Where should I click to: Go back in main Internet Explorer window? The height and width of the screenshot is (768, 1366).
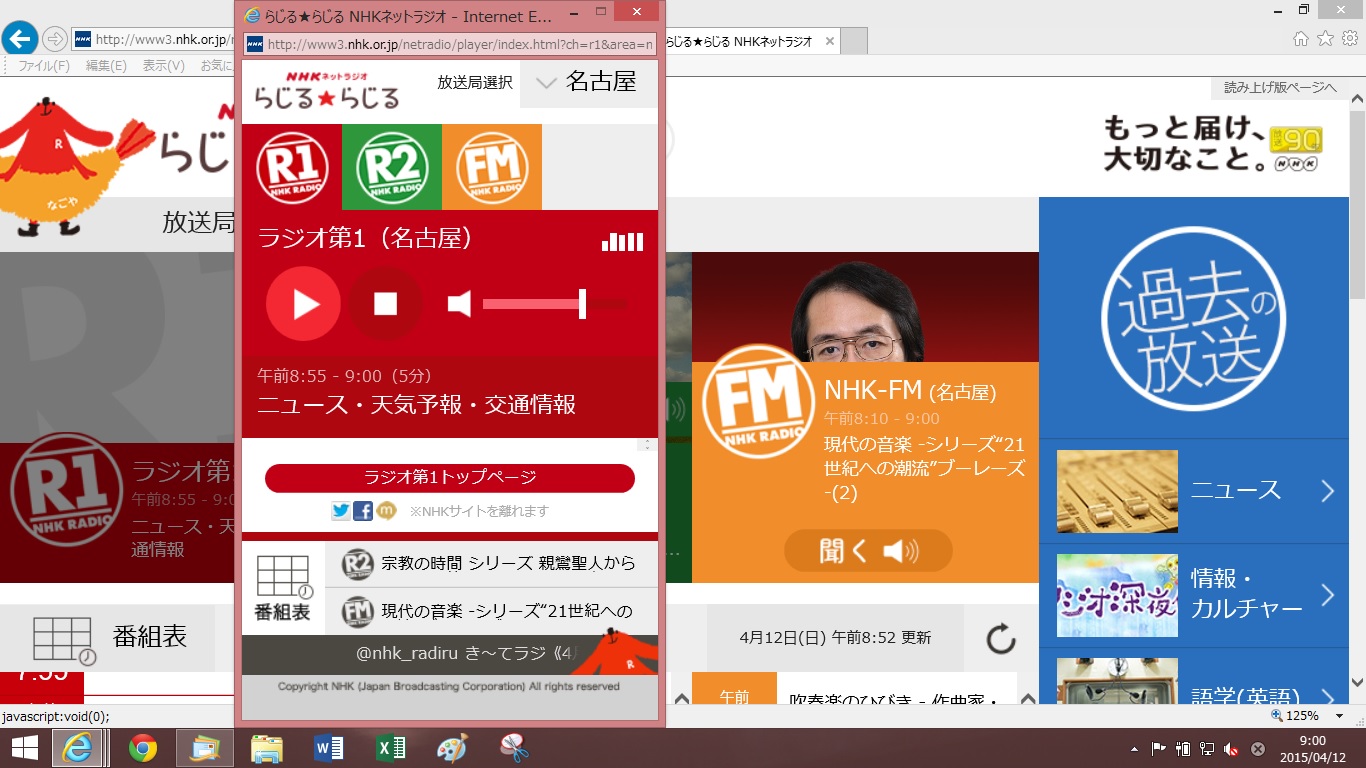20,39
